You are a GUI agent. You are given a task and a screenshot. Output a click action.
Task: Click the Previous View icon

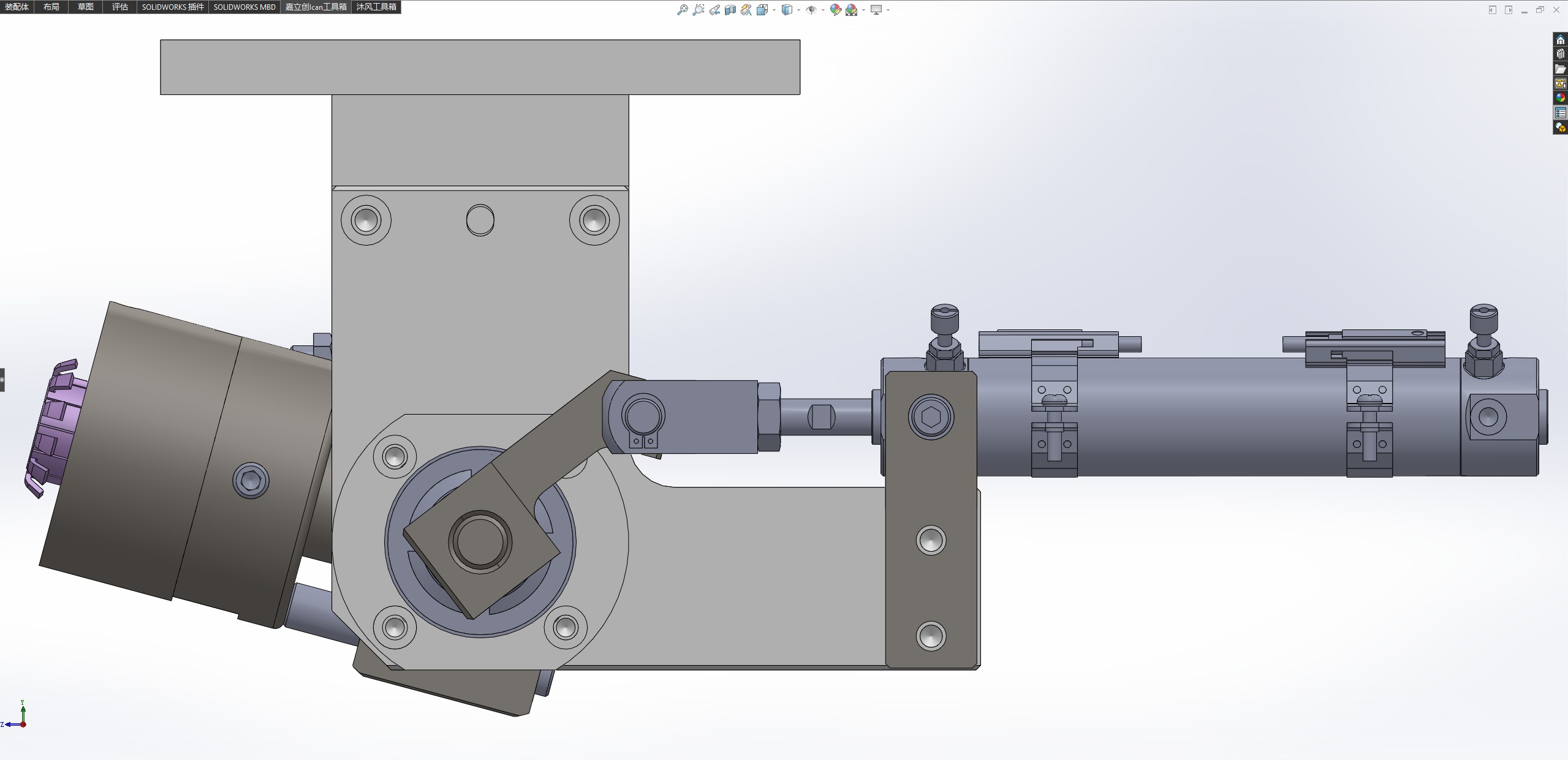pyautogui.click(x=714, y=10)
